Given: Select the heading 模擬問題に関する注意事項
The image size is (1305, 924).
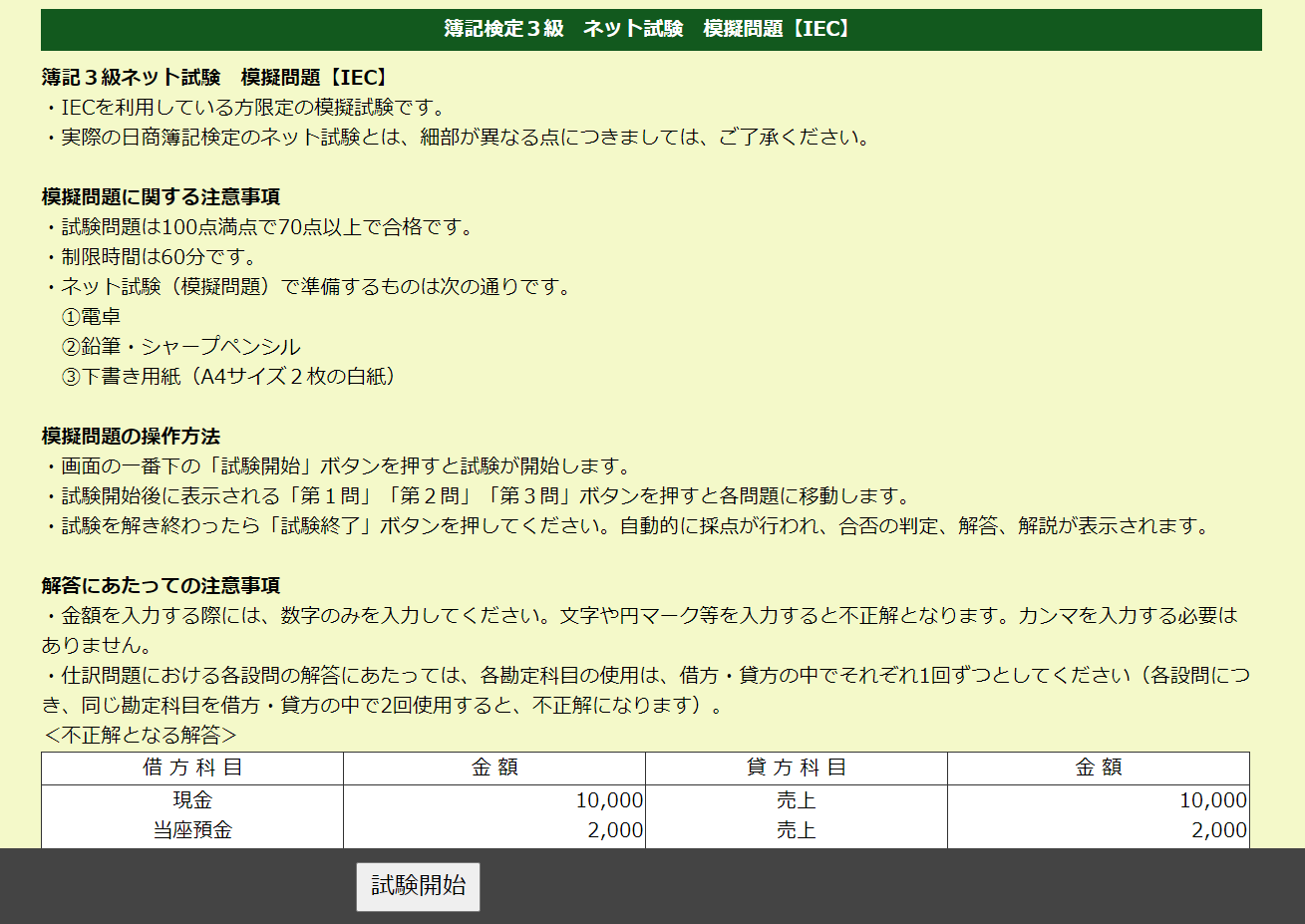Looking at the screenshot, I should 162,196.
